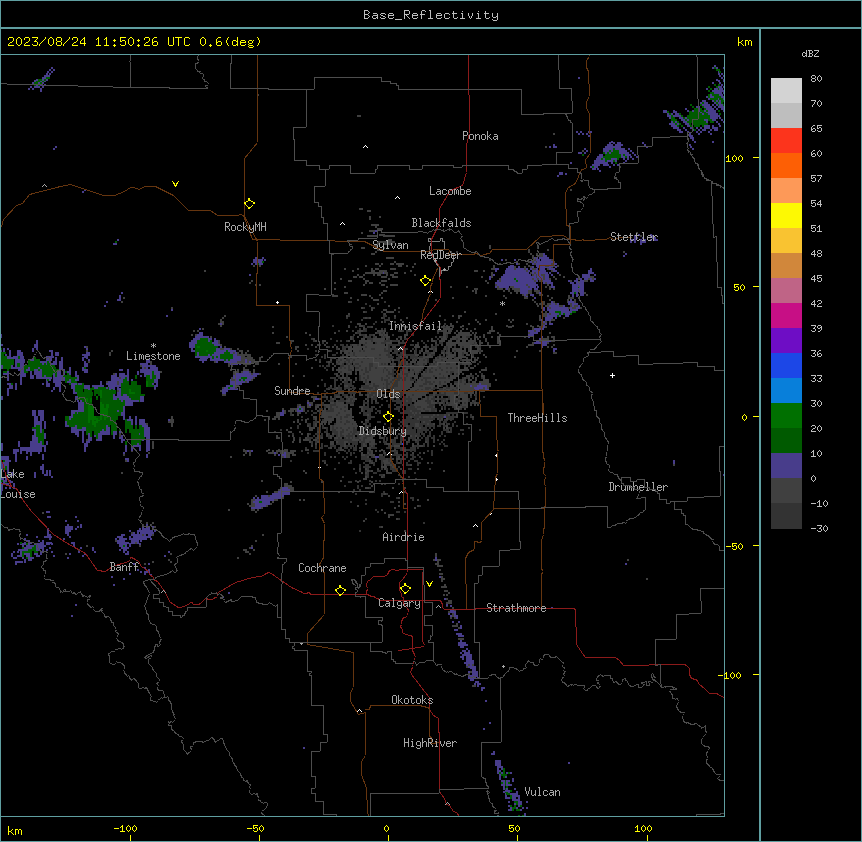Select the Calgary label
Viewport: 862px width, 842px height.
[399, 603]
